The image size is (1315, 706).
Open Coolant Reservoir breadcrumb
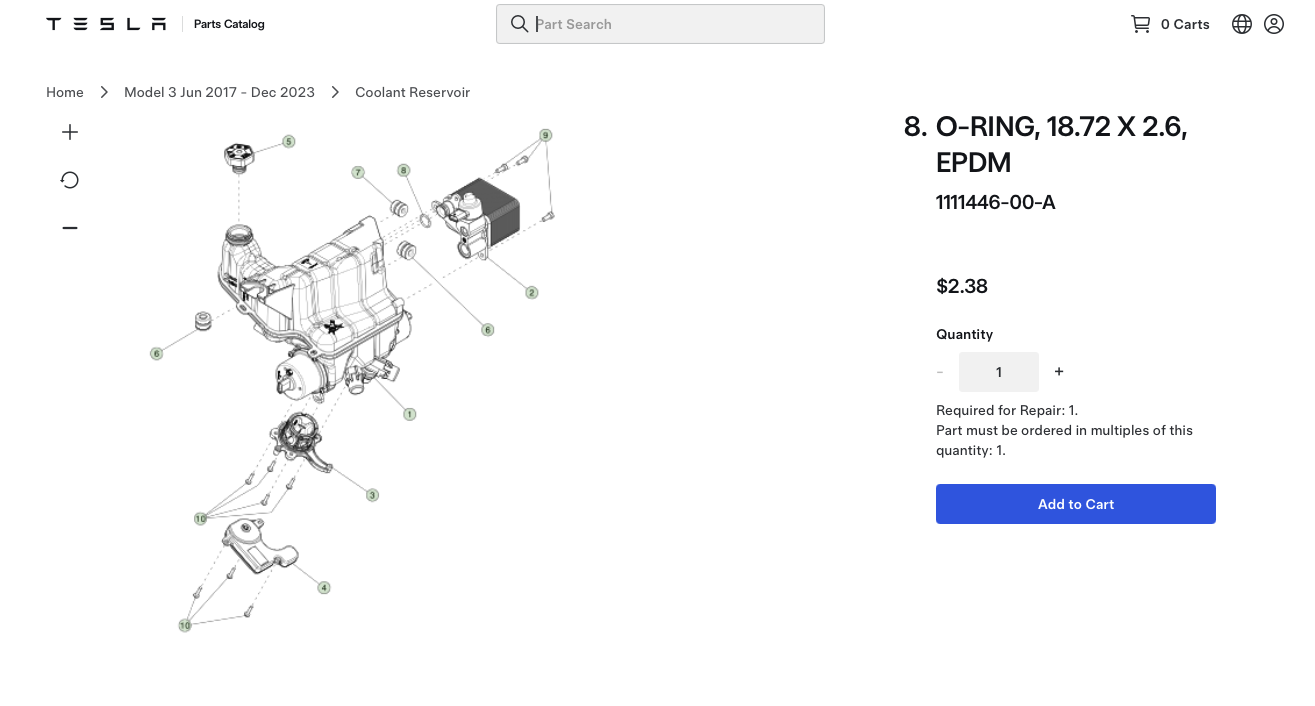(x=412, y=92)
